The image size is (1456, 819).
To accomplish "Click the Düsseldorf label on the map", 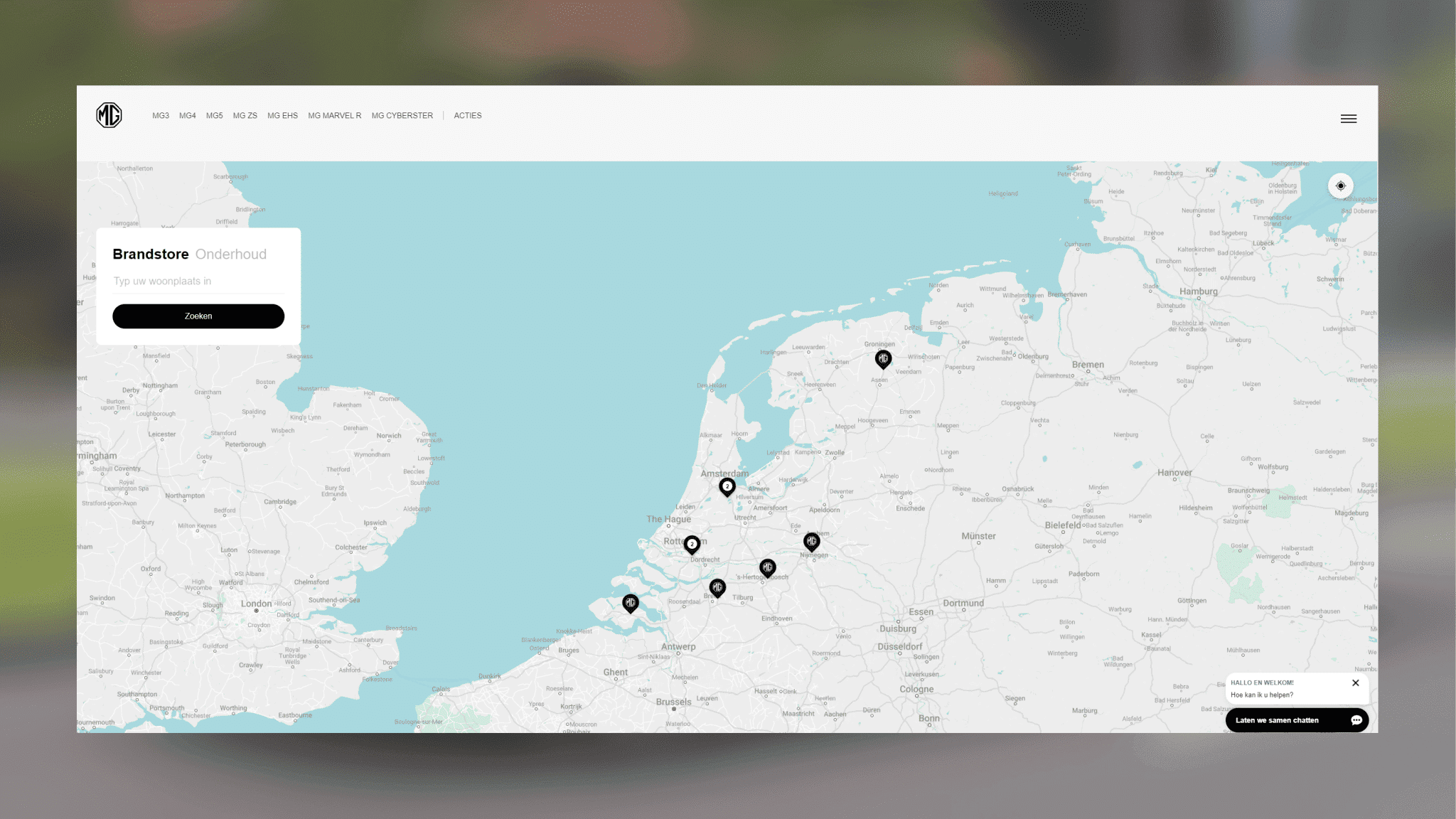I will [899, 647].
